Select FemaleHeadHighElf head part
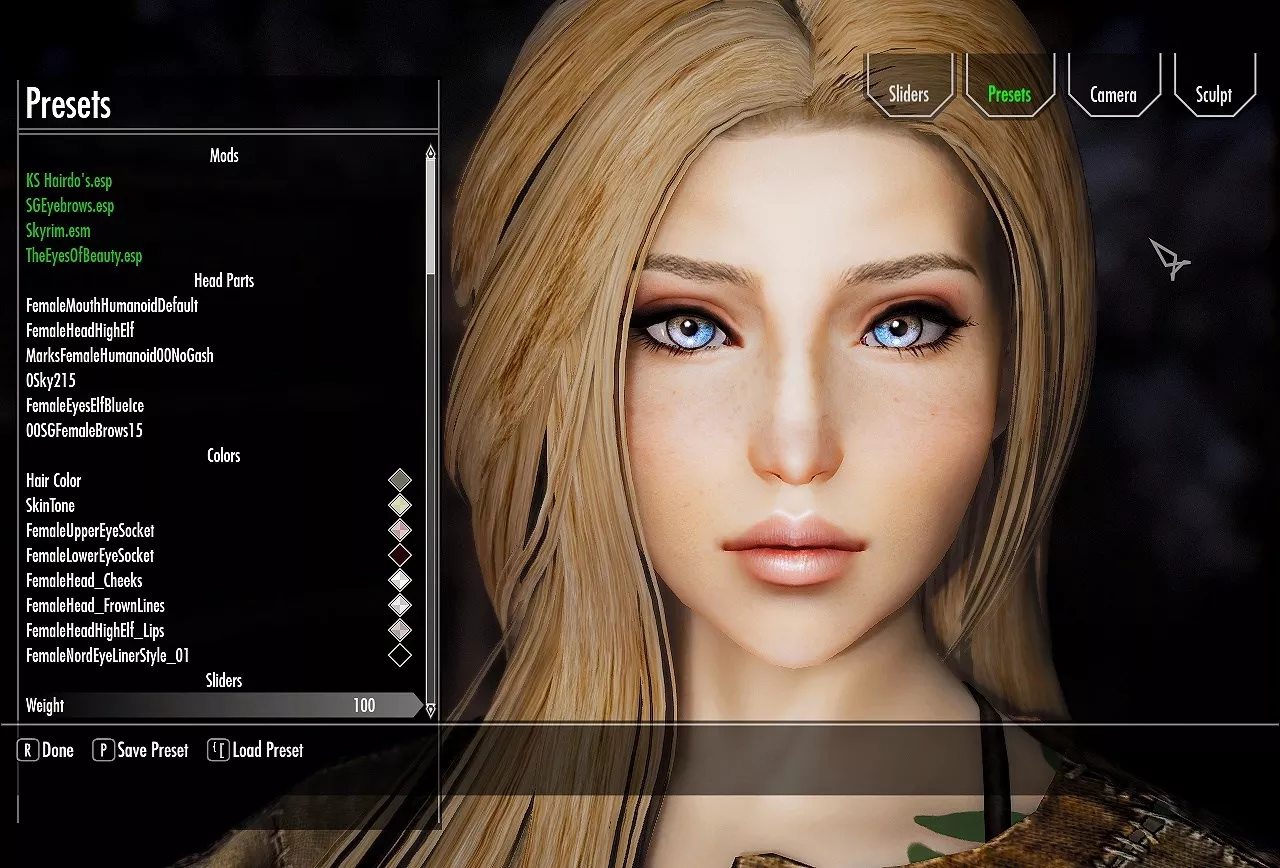 point(80,331)
